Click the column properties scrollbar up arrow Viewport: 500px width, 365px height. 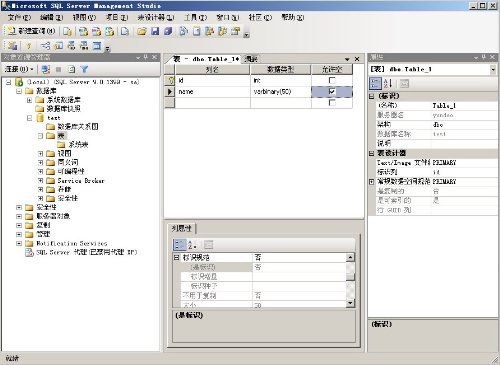click(x=350, y=257)
